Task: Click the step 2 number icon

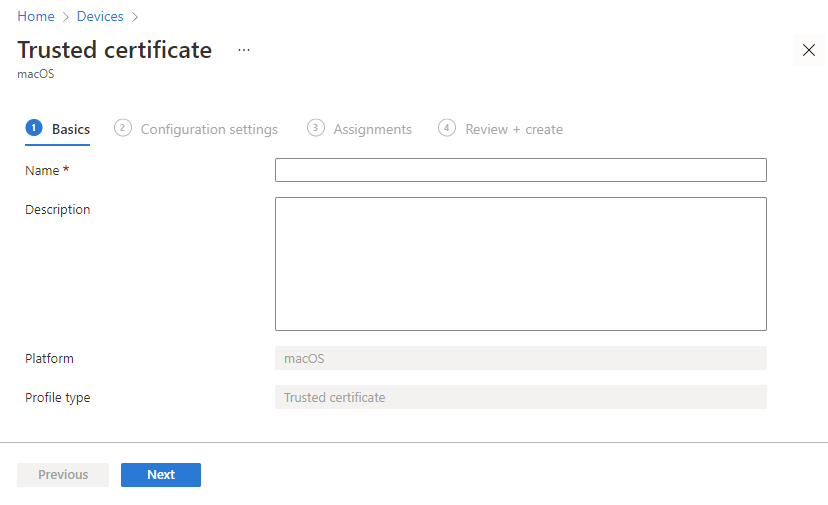Action: [123, 128]
